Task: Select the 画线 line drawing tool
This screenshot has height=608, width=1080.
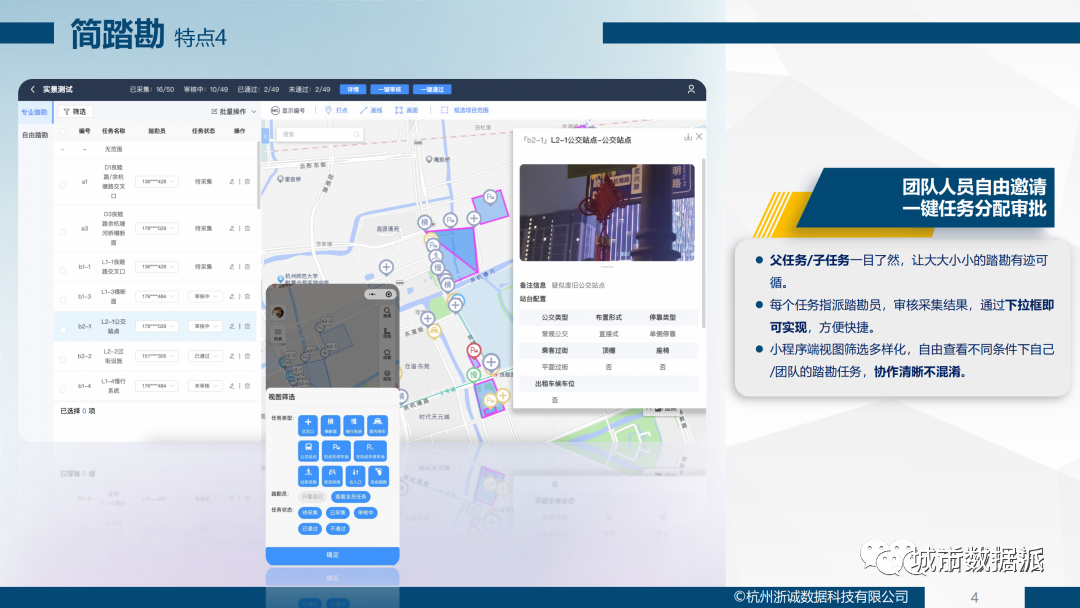Action: (x=373, y=110)
